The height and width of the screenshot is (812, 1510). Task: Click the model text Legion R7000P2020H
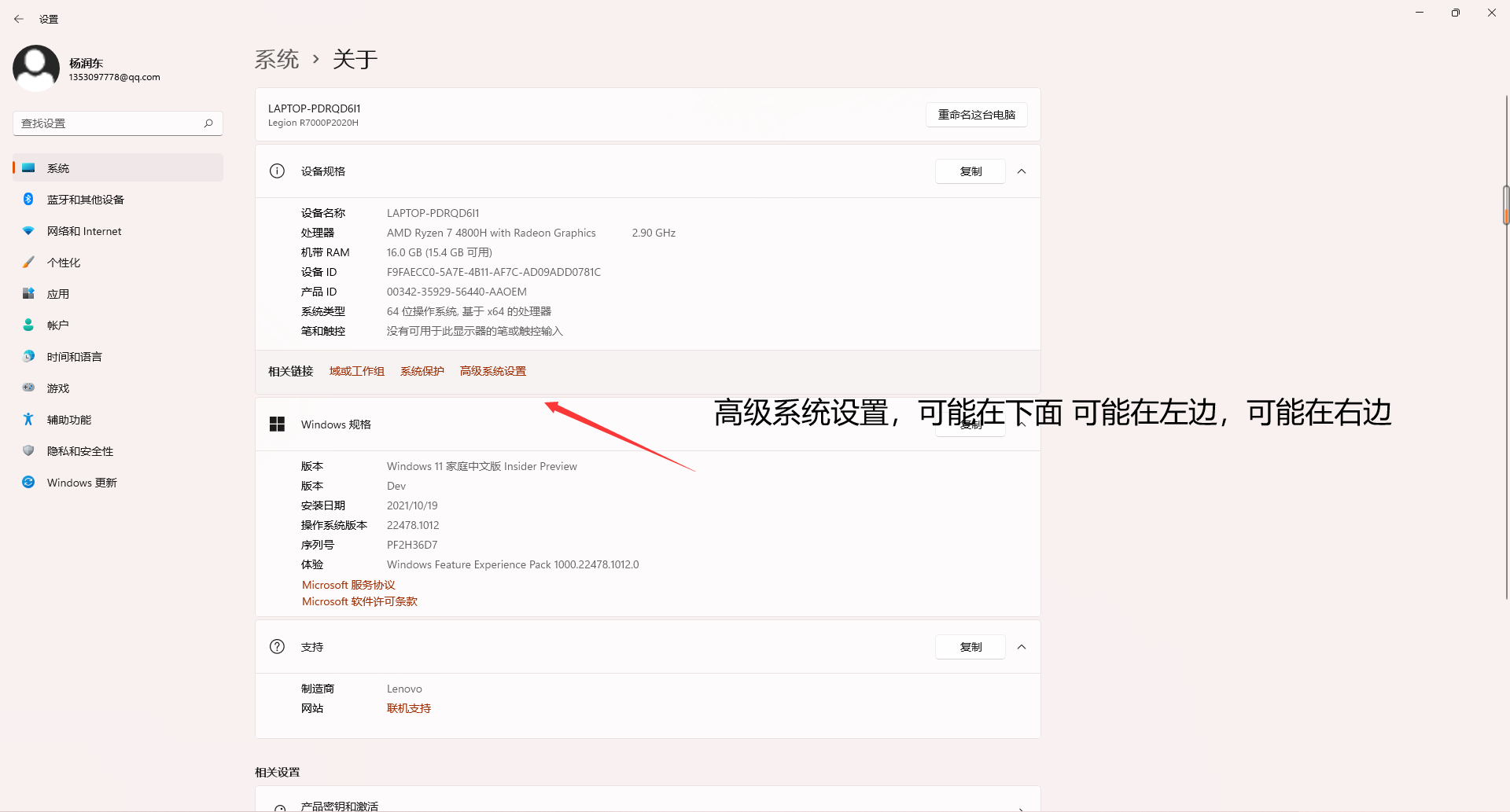coord(313,123)
